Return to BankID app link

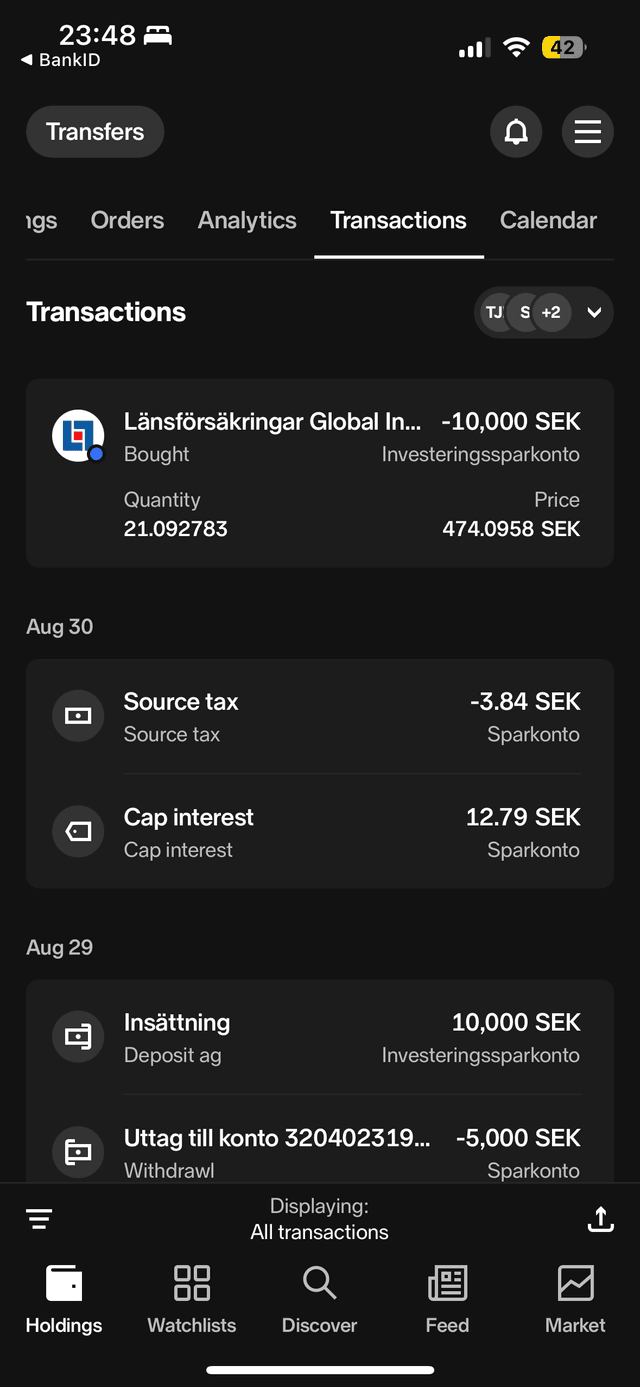tap(62, 60)
